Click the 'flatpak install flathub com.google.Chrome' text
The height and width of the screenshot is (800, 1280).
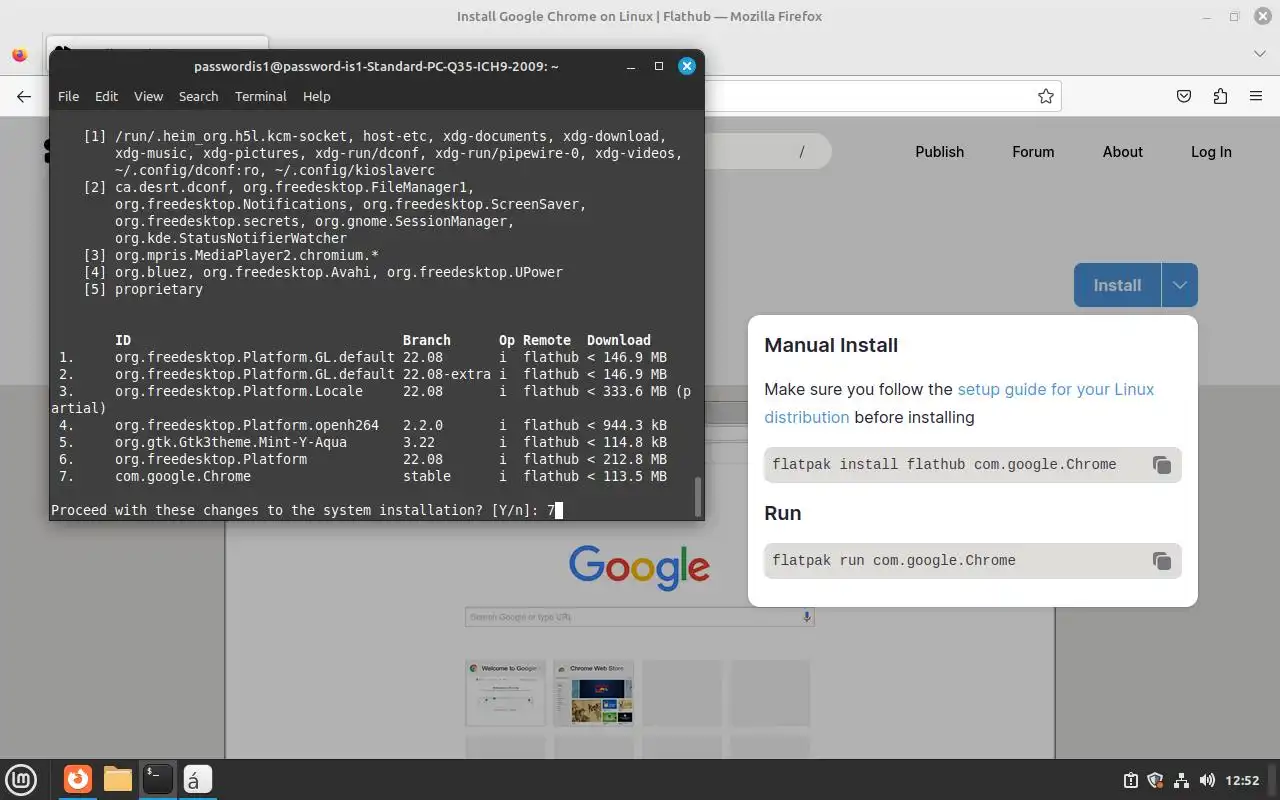[944, 464]
